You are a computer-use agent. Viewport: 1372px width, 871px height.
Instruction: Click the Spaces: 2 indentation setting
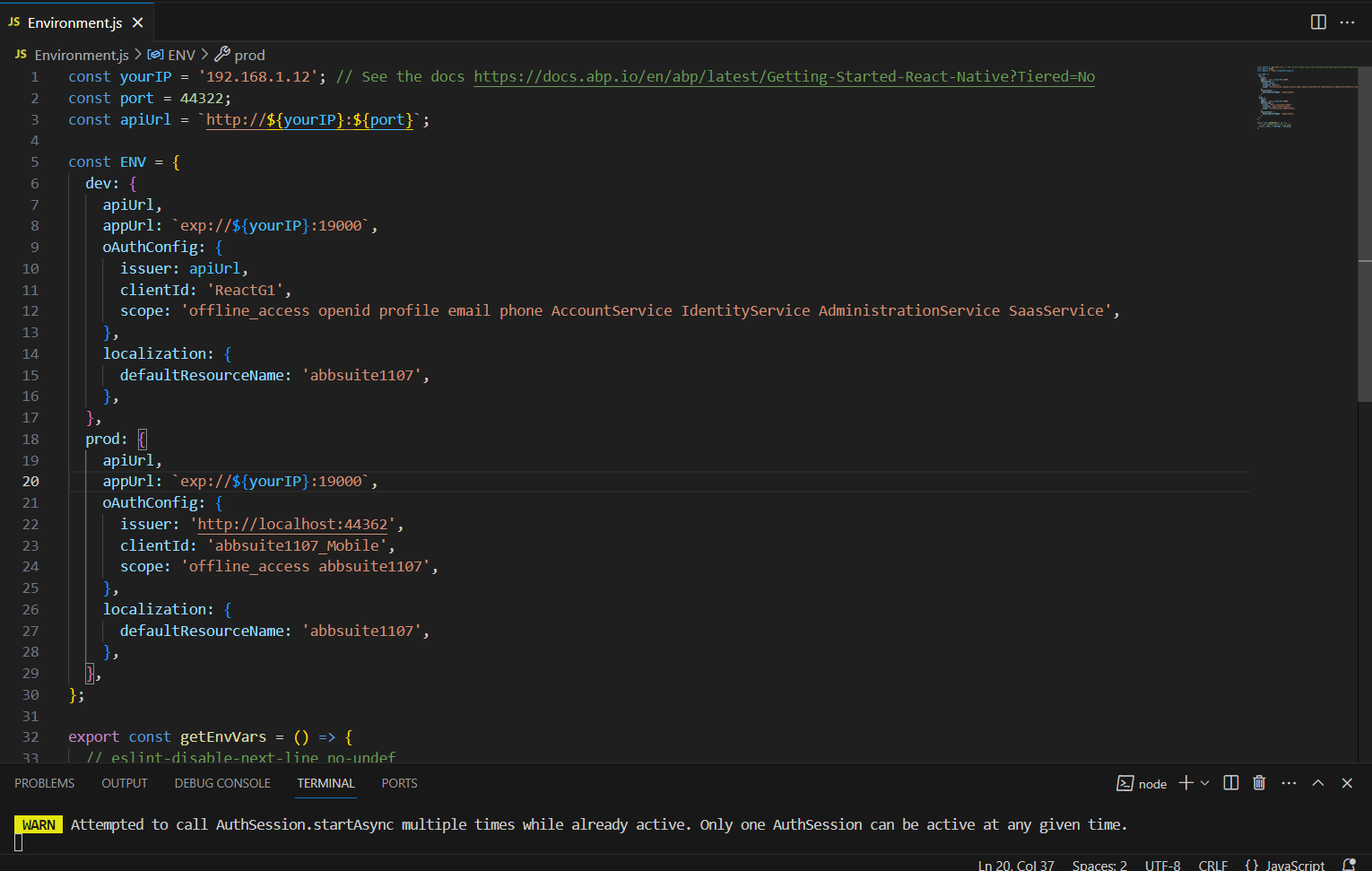click(x=1099, y=865)
